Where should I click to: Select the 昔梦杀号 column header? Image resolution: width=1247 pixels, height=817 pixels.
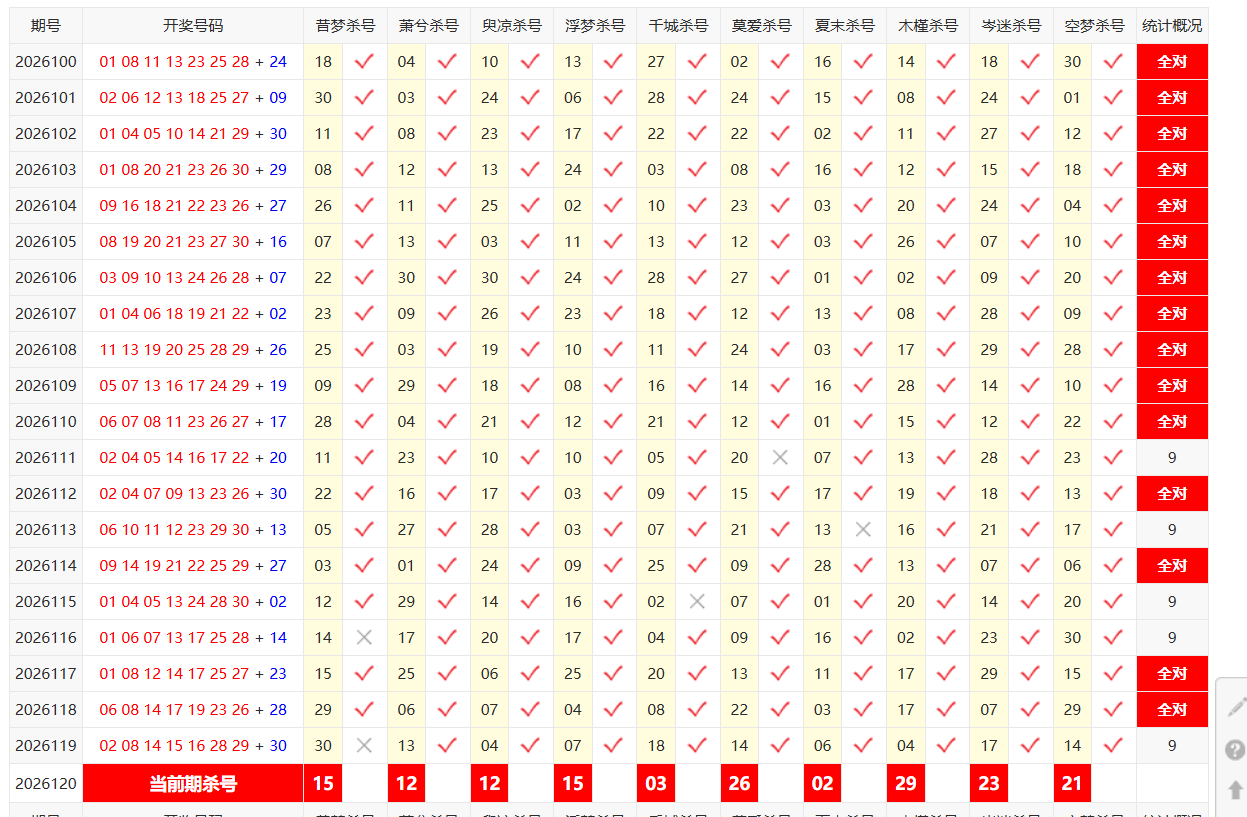pos(345,26)
